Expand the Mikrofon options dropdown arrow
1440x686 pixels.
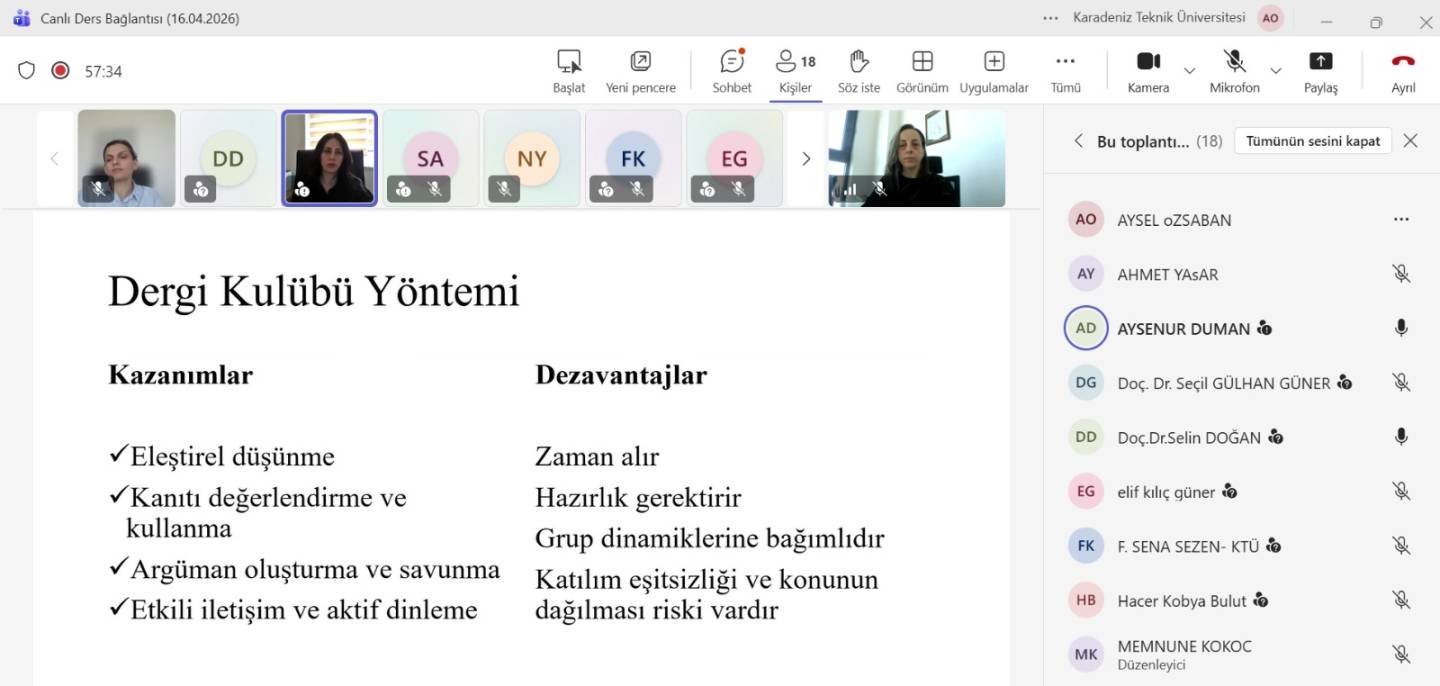pyautogui.click(x=1275, y=70)
